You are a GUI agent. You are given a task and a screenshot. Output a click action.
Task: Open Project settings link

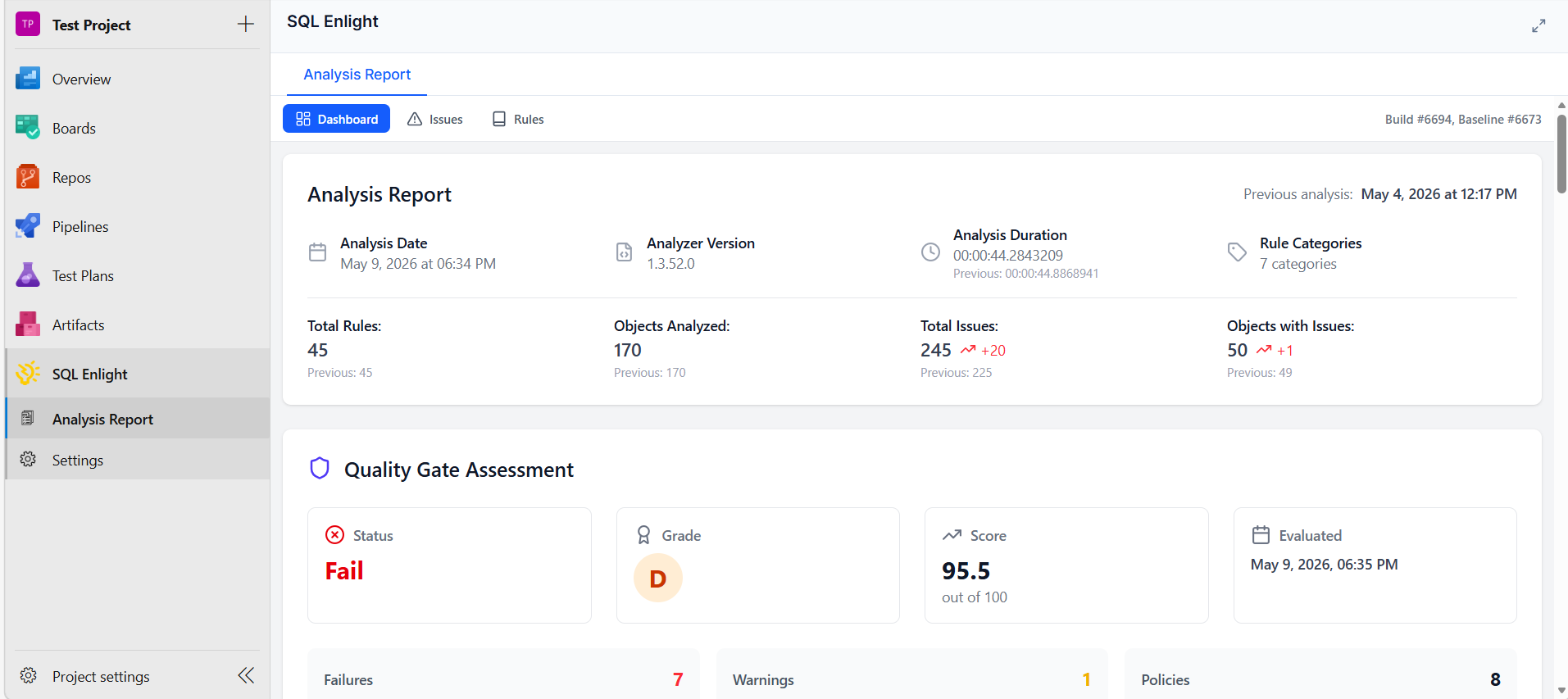[x=101, y=676]
